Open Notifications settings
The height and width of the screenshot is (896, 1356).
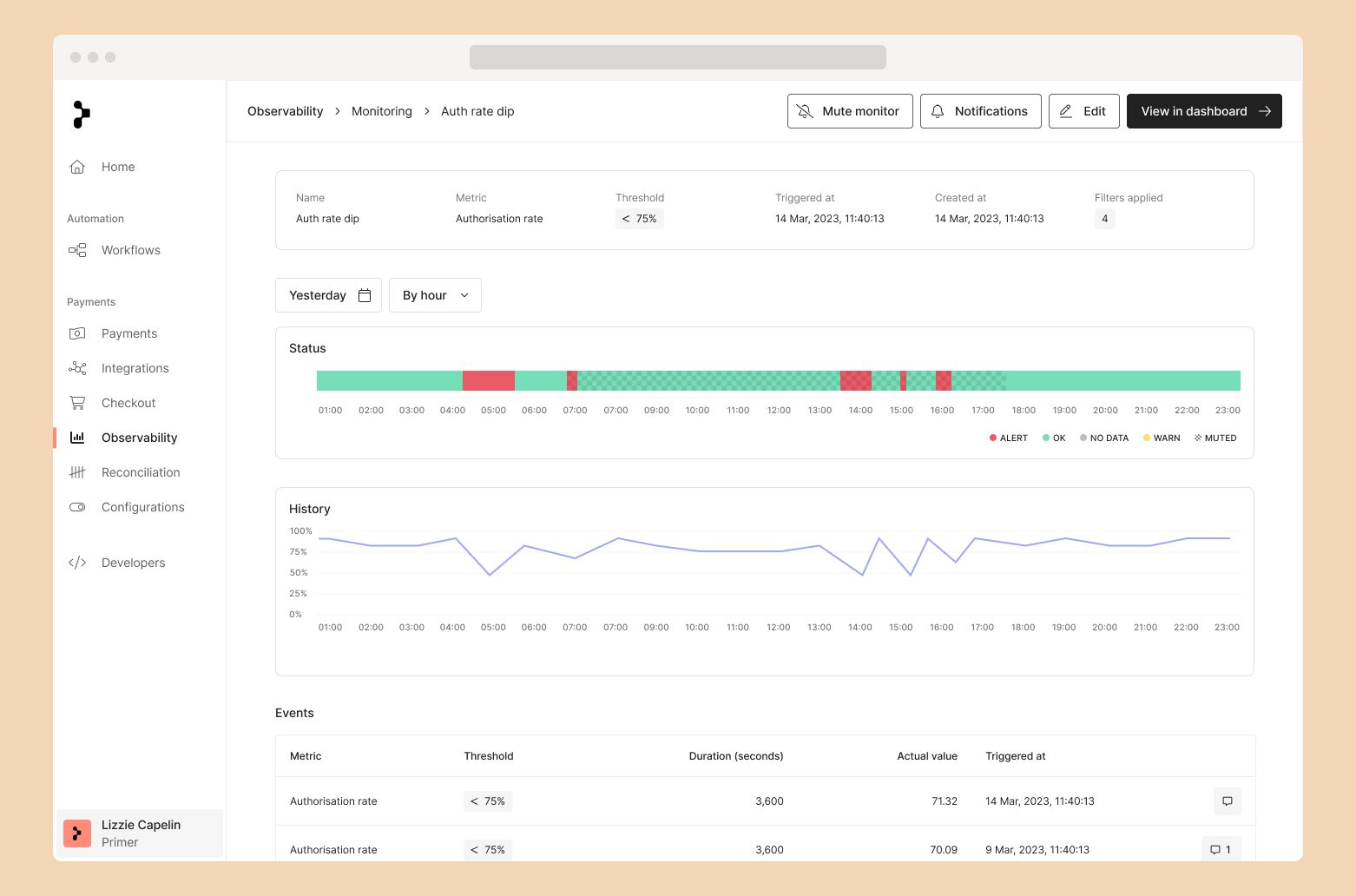coord(980,111)
